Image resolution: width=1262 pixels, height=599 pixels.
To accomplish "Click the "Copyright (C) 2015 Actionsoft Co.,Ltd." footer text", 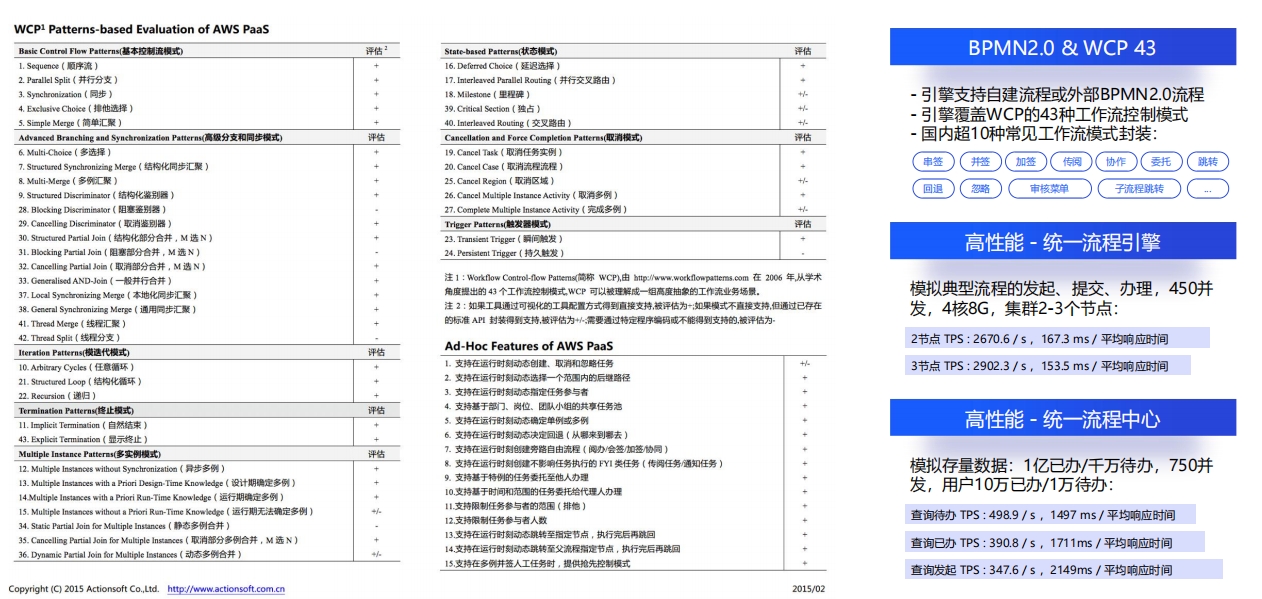I will 84,589.
